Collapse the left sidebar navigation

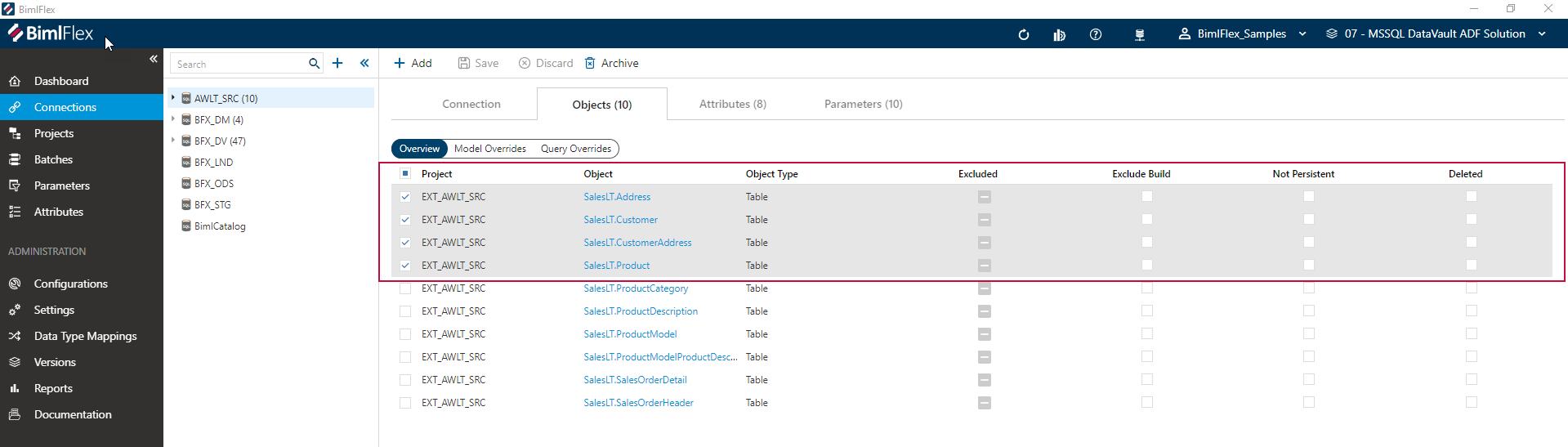point(153,59)
